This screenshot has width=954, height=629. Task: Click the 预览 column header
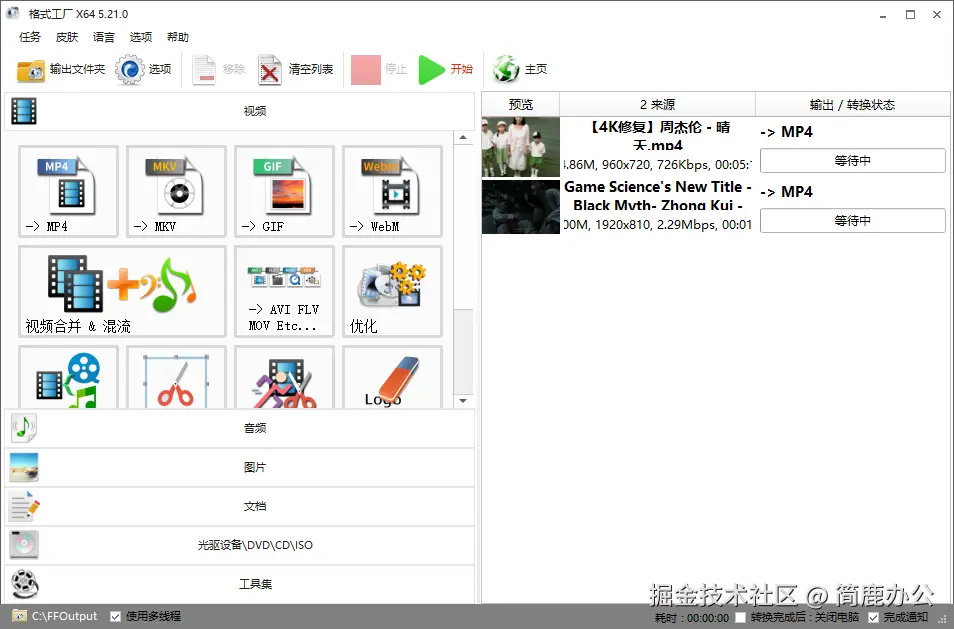tap(521, 105)
